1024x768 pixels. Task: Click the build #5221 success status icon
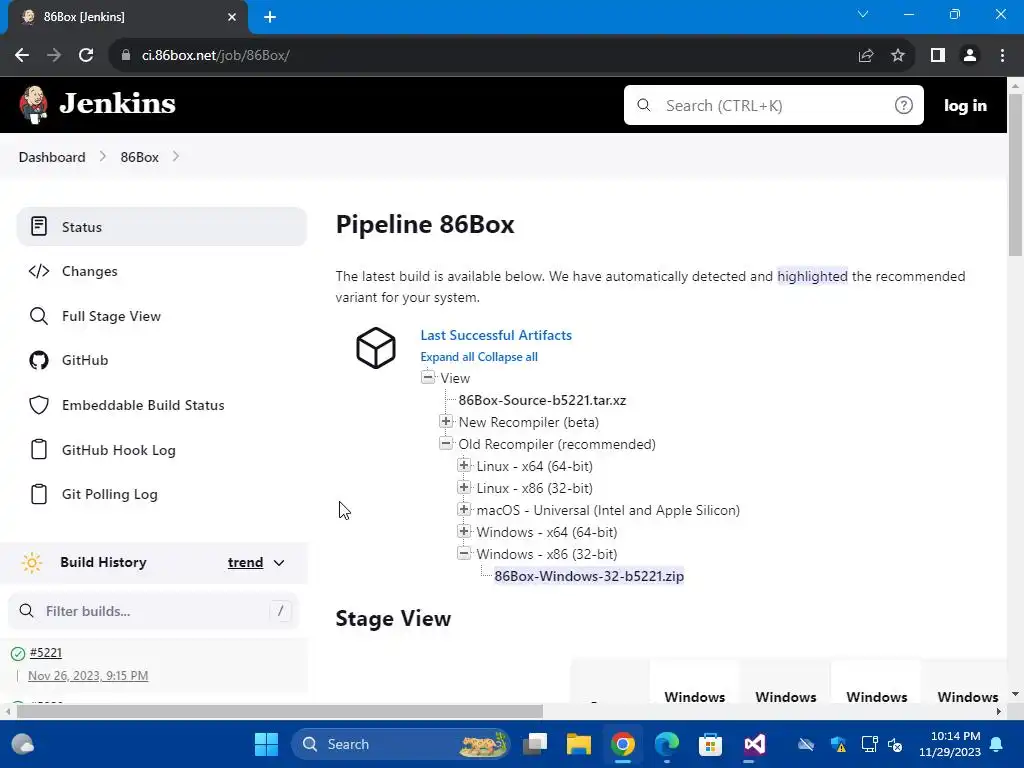coord(18,653)
